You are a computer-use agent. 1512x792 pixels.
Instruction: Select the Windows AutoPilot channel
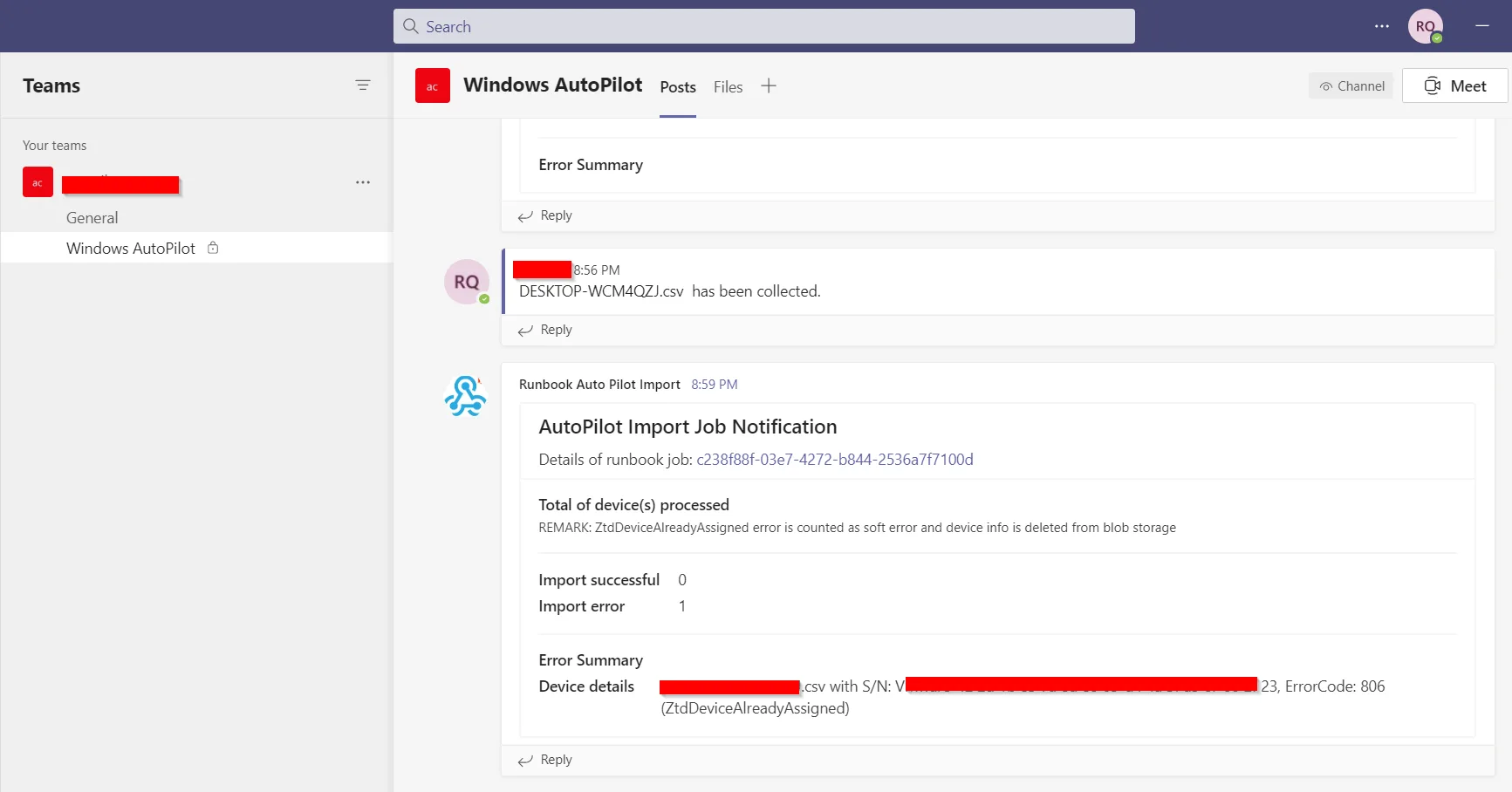196,248
